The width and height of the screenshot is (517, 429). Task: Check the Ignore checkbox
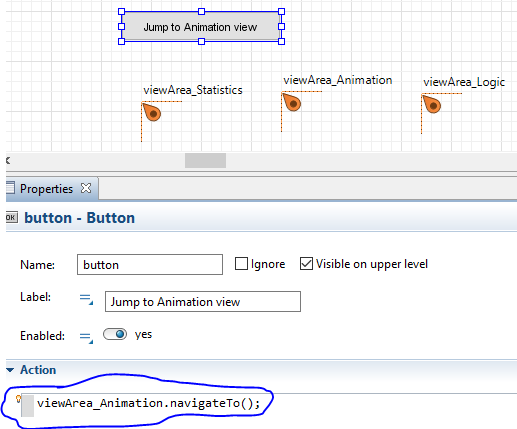(241, 264)
